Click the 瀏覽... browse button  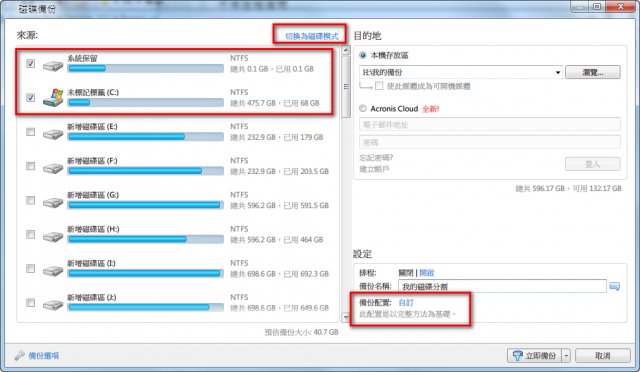pos(593,72)
